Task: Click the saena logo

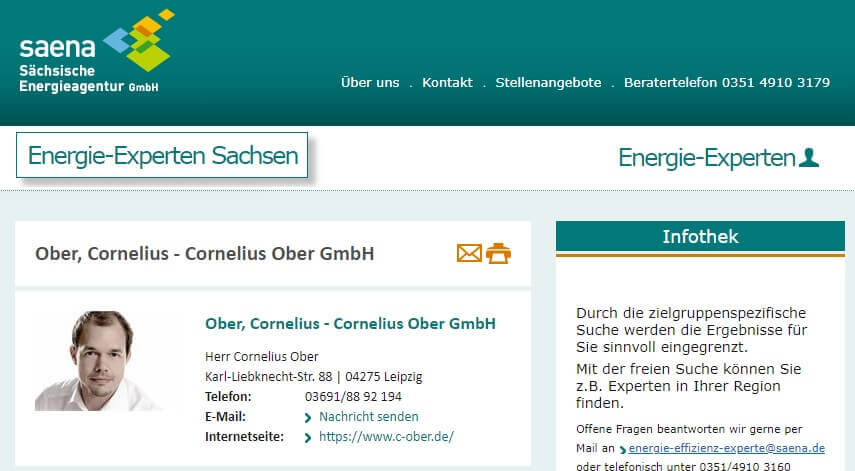Action: (x=97, y=52)
